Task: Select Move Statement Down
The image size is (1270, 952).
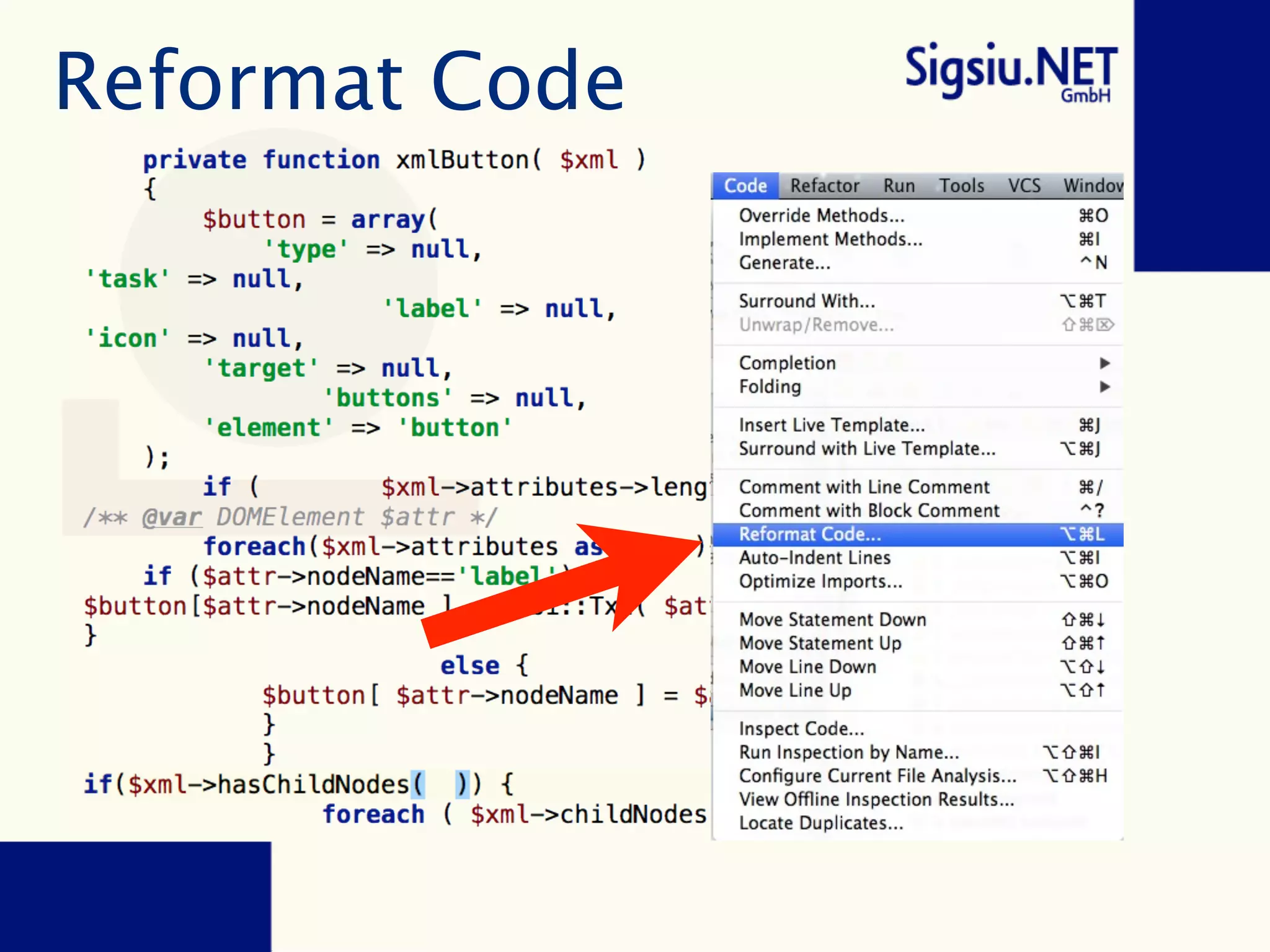Action: point(918,620)
